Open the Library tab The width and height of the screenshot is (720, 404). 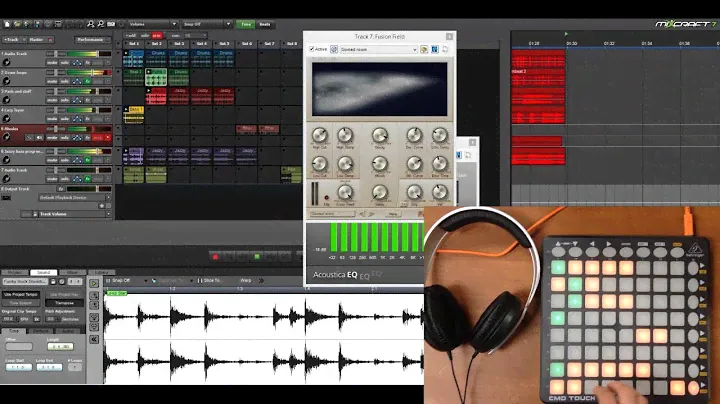click(98, 272)
